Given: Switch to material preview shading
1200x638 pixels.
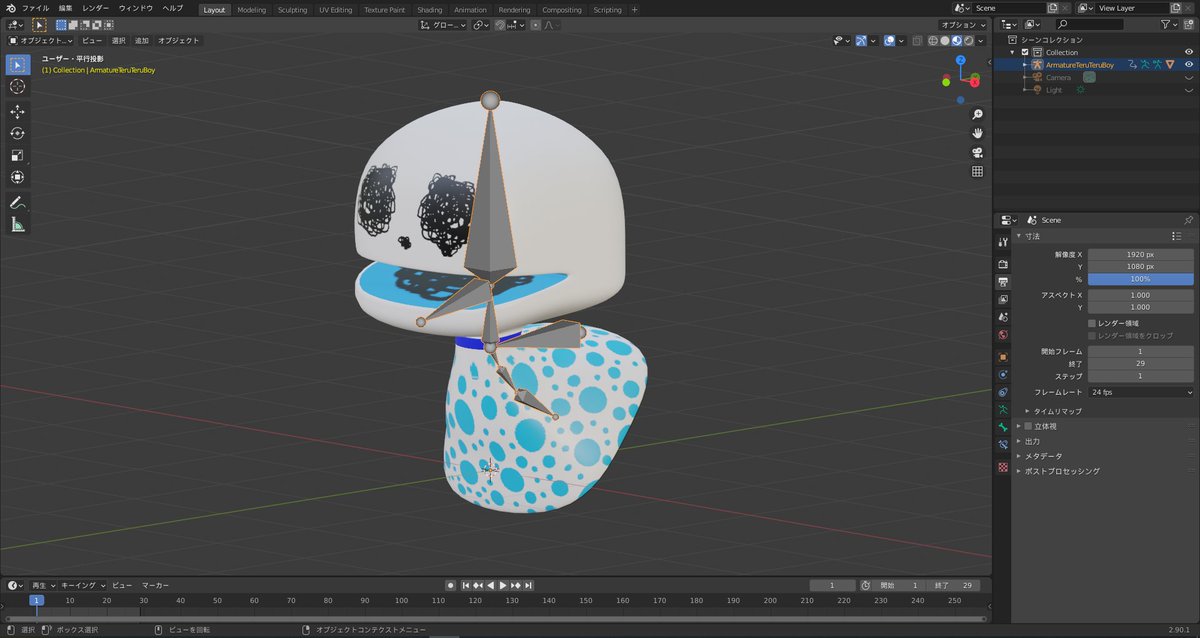Looking at the screenshot, I should 957,41.
